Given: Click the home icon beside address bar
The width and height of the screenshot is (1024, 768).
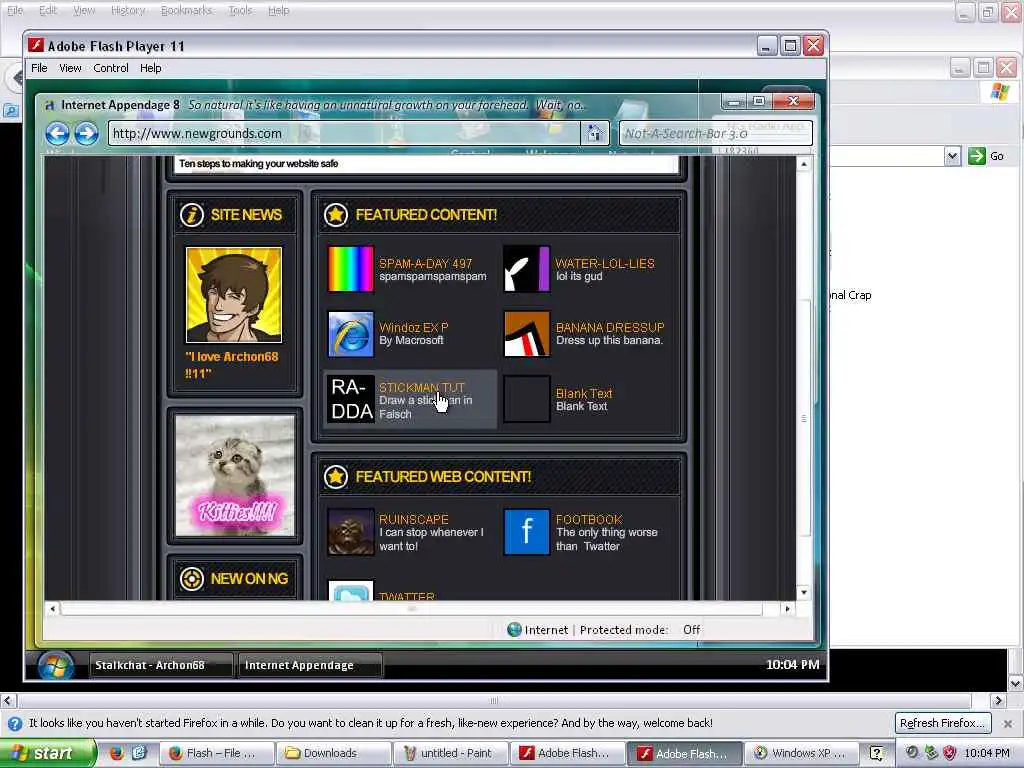Looking at the screenshot, I should pyautogui.click(x=594, y=133).
